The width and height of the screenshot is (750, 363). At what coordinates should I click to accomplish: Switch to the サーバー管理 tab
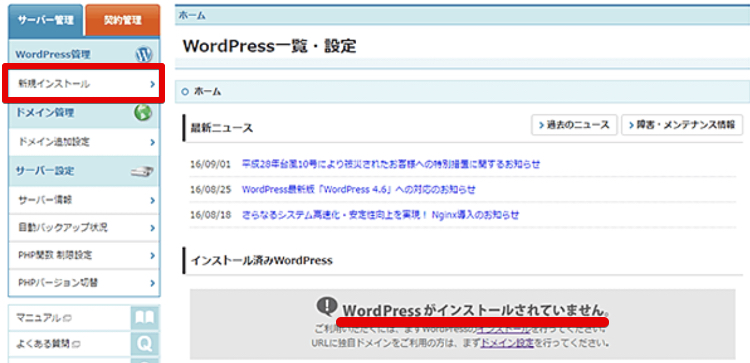coord(45,21)
